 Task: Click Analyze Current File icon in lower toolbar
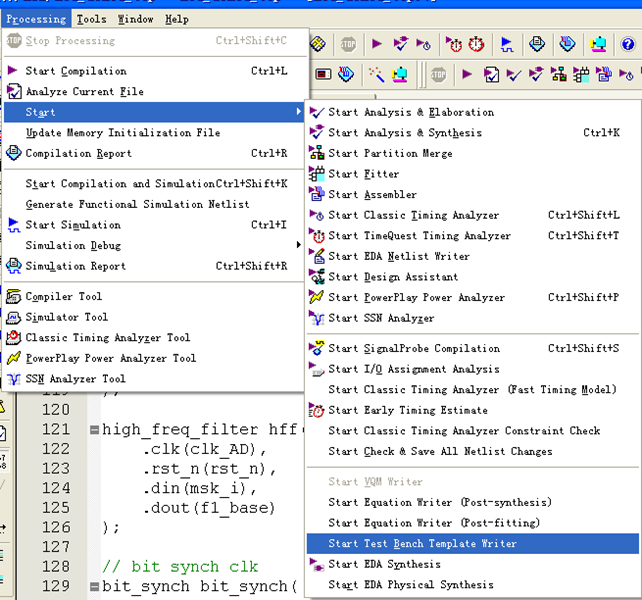click(491, 75)
